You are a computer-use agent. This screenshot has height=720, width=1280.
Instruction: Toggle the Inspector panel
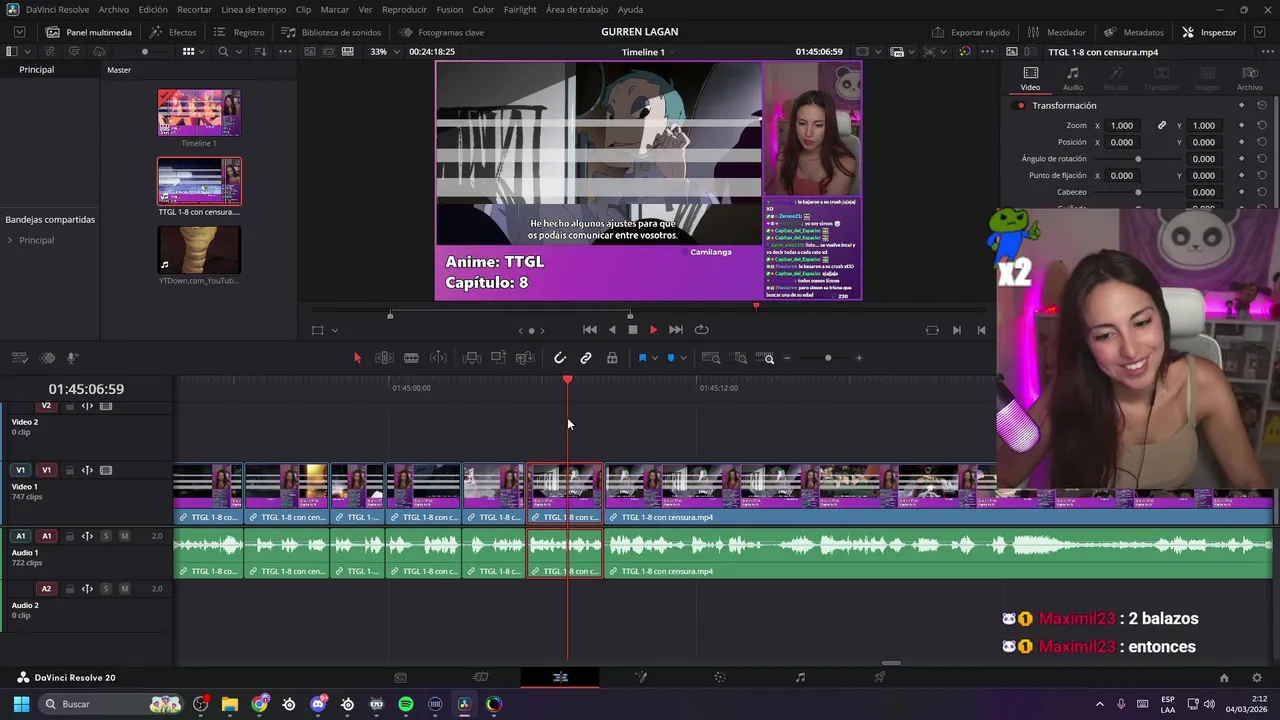pyautogui.click(x=1209, y=32)
